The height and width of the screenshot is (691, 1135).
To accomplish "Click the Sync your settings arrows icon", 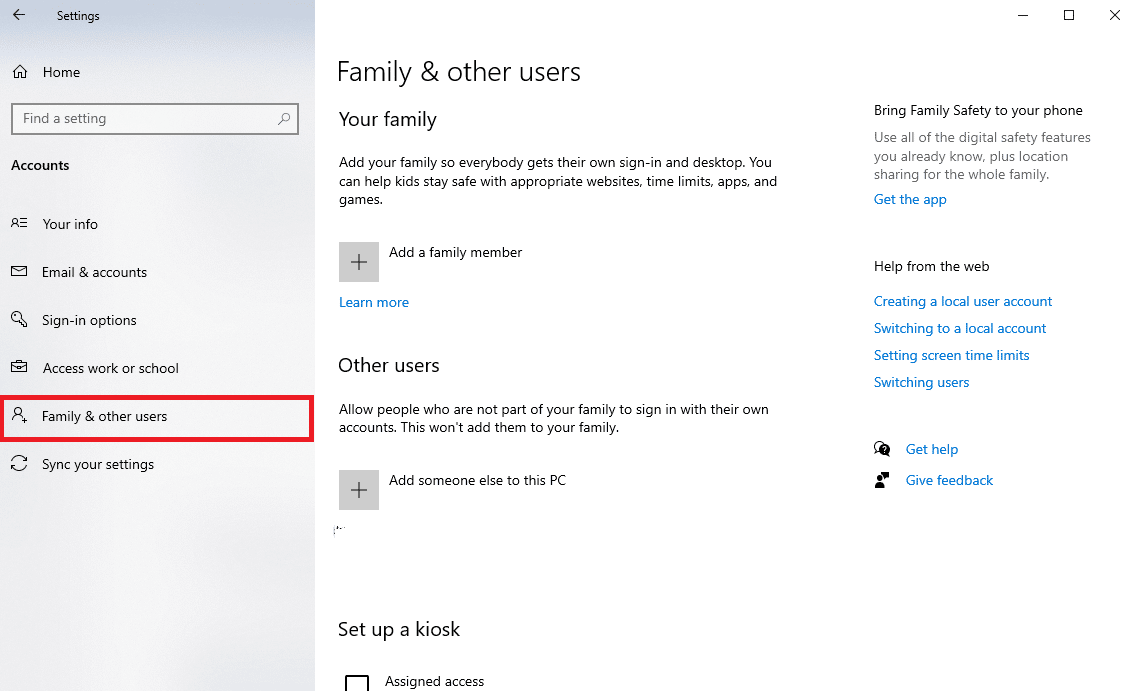I will pos(20,463).
